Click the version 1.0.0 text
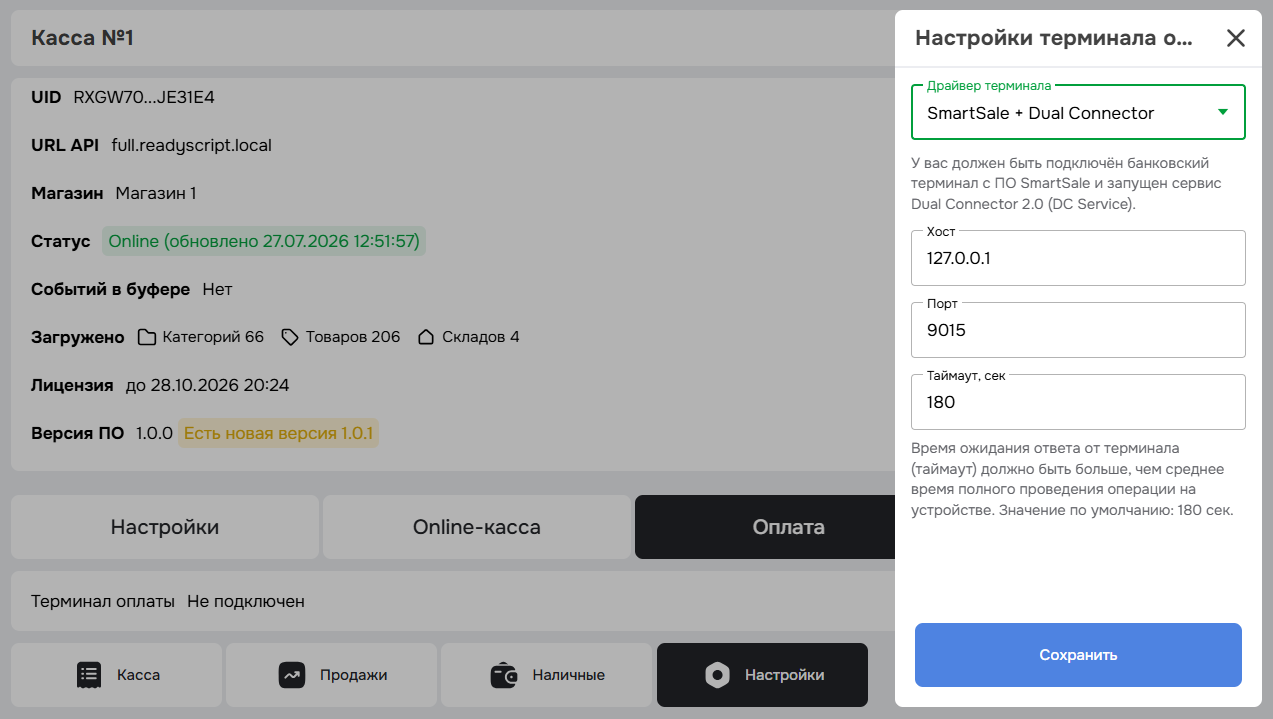 click(154, 433)
